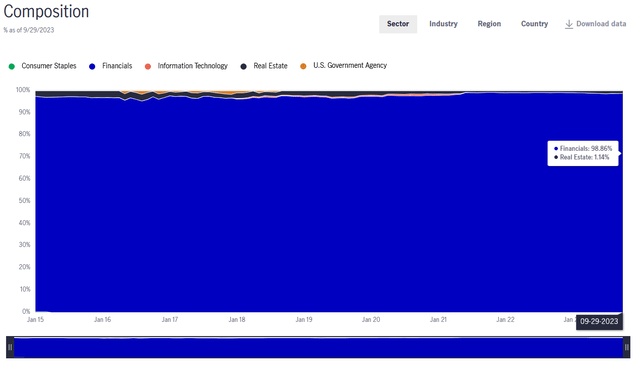Click the blue Financials legend dot
This screenshot has width=640, height=372.
tap(92, 66)
